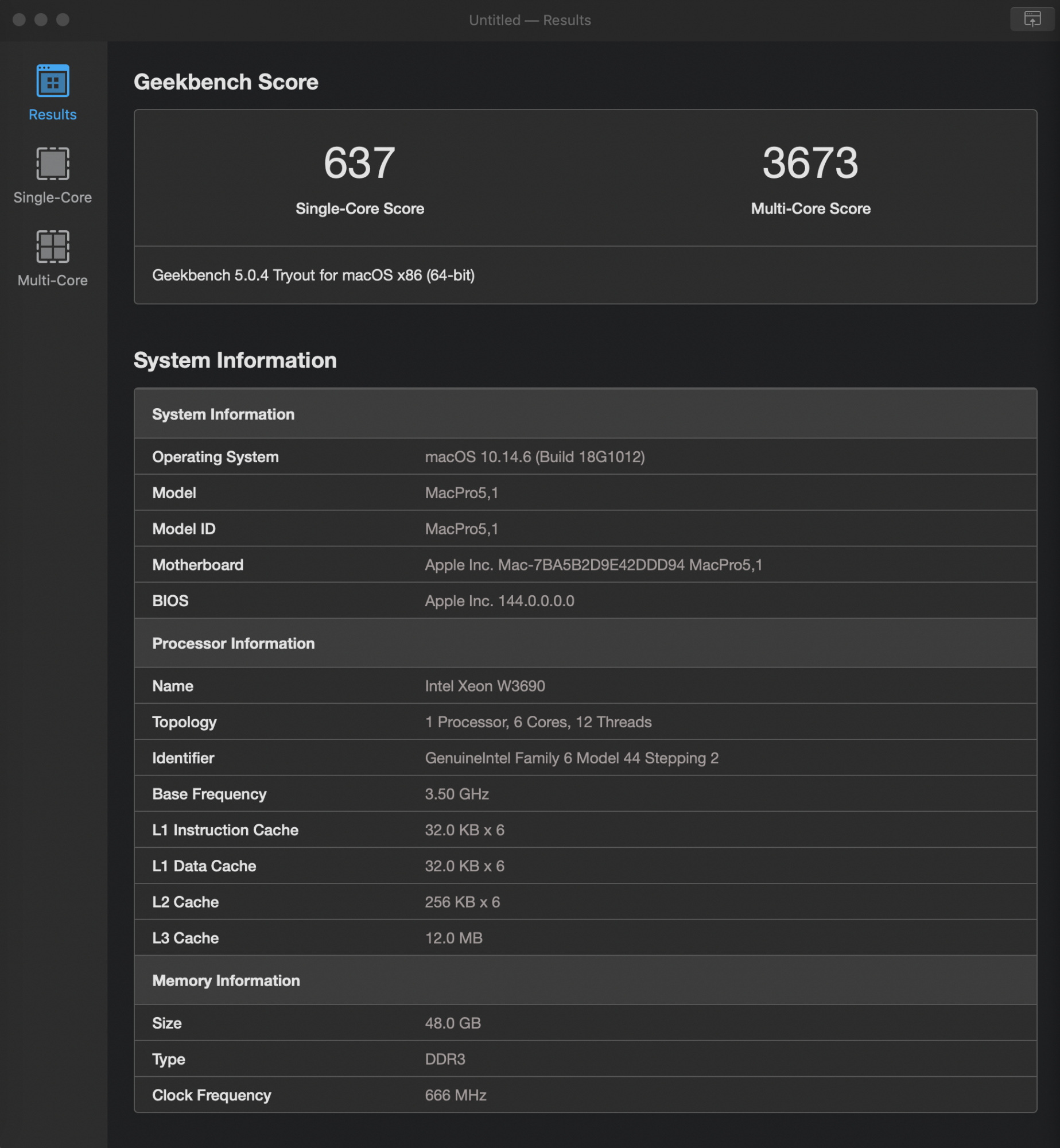Viewport: 1060px width, 1148px height.
Task: Click the Processor Information section header
Action: pos(585,643)
